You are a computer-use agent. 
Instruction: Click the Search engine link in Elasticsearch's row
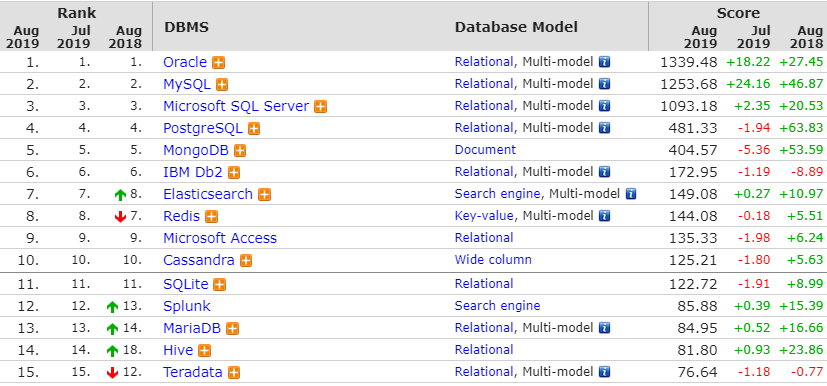(x=497, y=194)
